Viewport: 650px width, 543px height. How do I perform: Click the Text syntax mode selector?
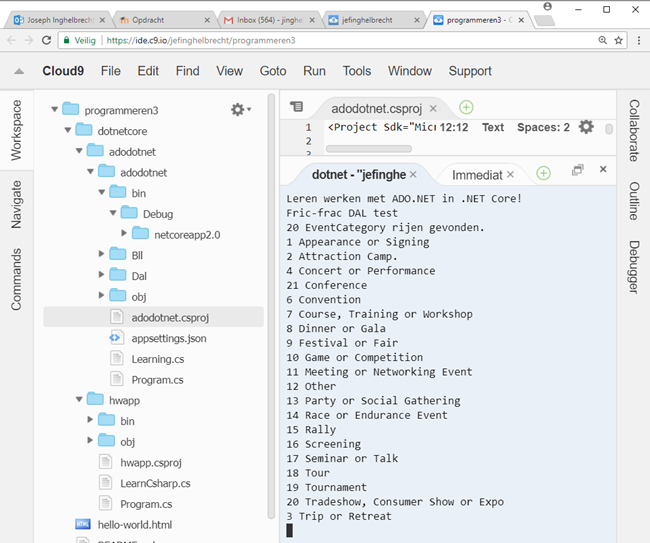(x=493, y=127)
